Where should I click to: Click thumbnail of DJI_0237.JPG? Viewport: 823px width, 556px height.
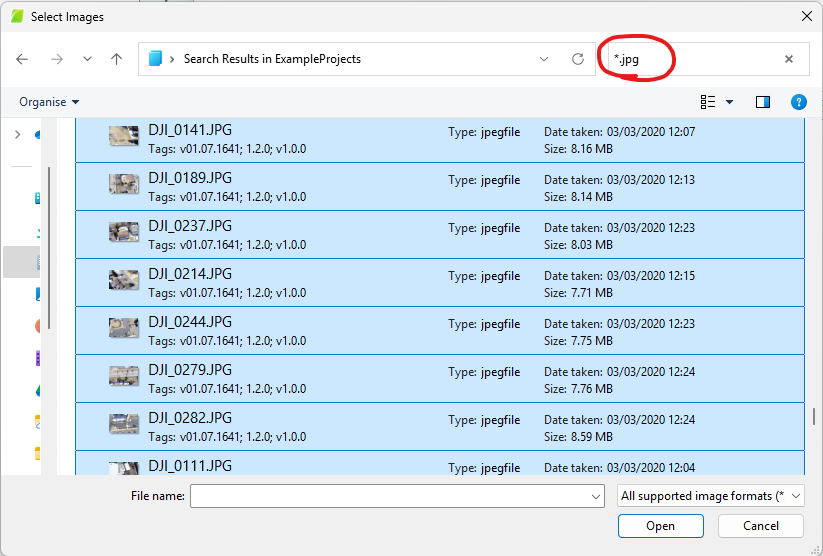124,232
